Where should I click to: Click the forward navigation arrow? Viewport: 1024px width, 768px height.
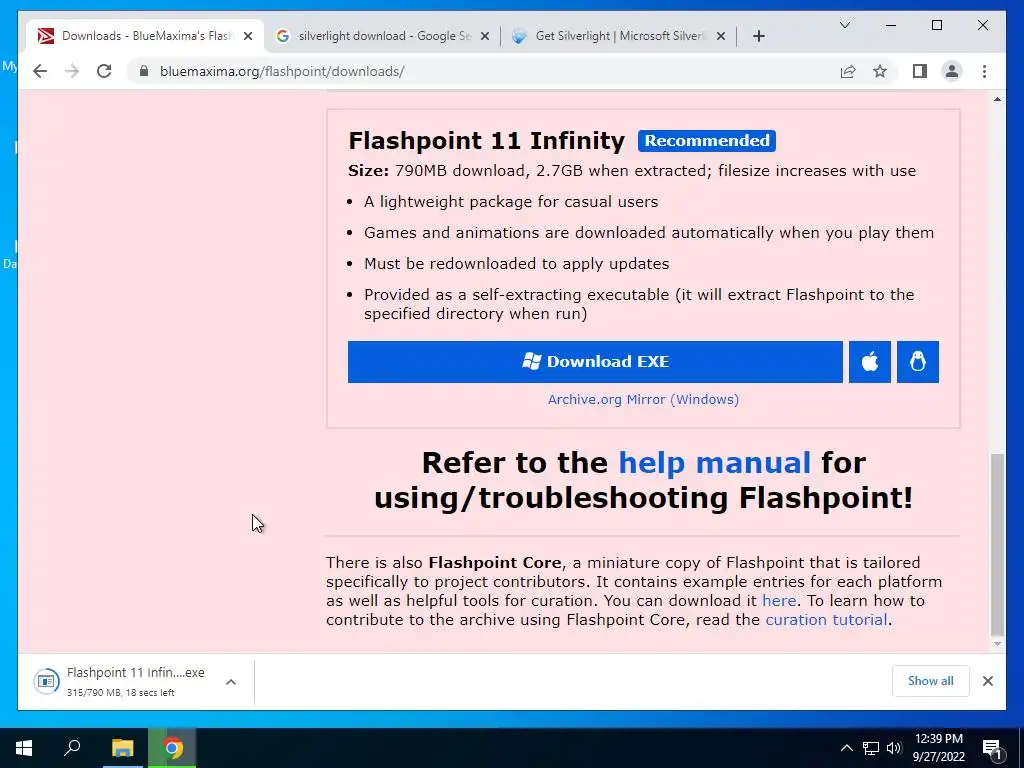coord(72,71)
